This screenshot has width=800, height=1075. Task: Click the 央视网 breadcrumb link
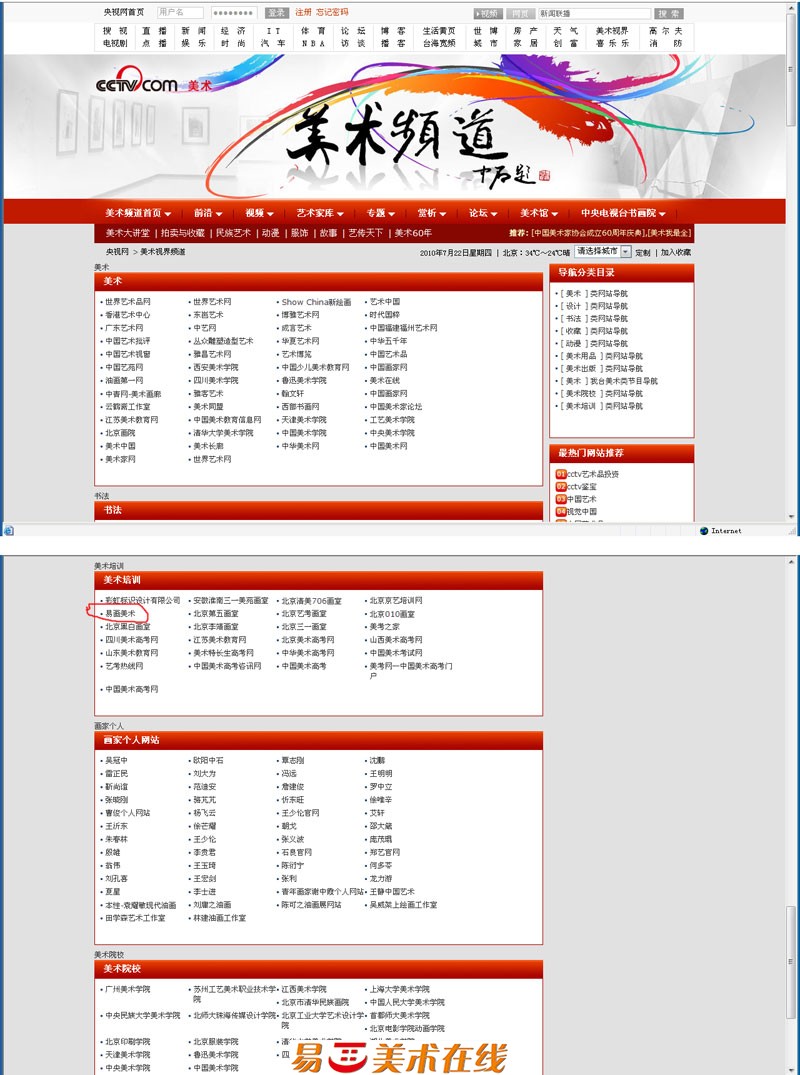point(117,252)
